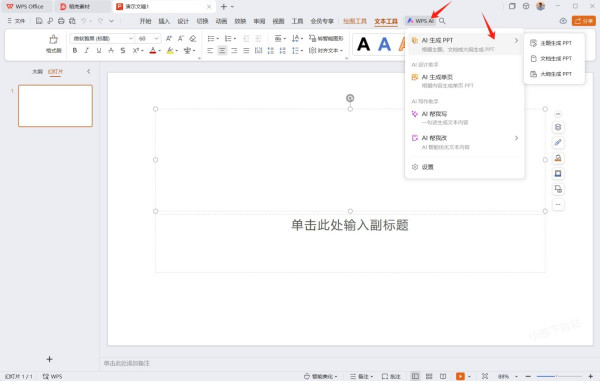Click the outline frame icon in floating toolbar
The image size is (600, 381).
558,174
